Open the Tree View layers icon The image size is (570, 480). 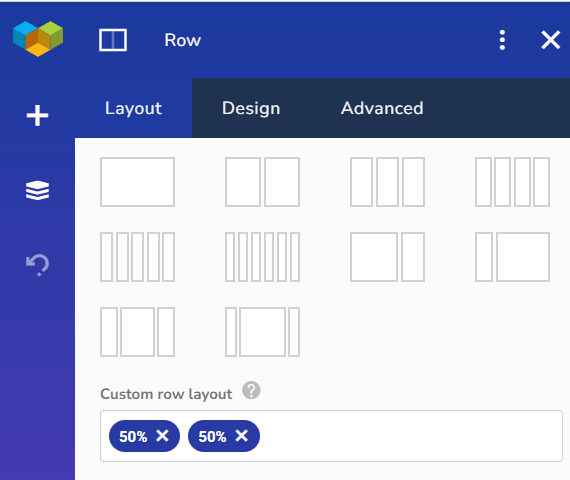coord(37,190)
